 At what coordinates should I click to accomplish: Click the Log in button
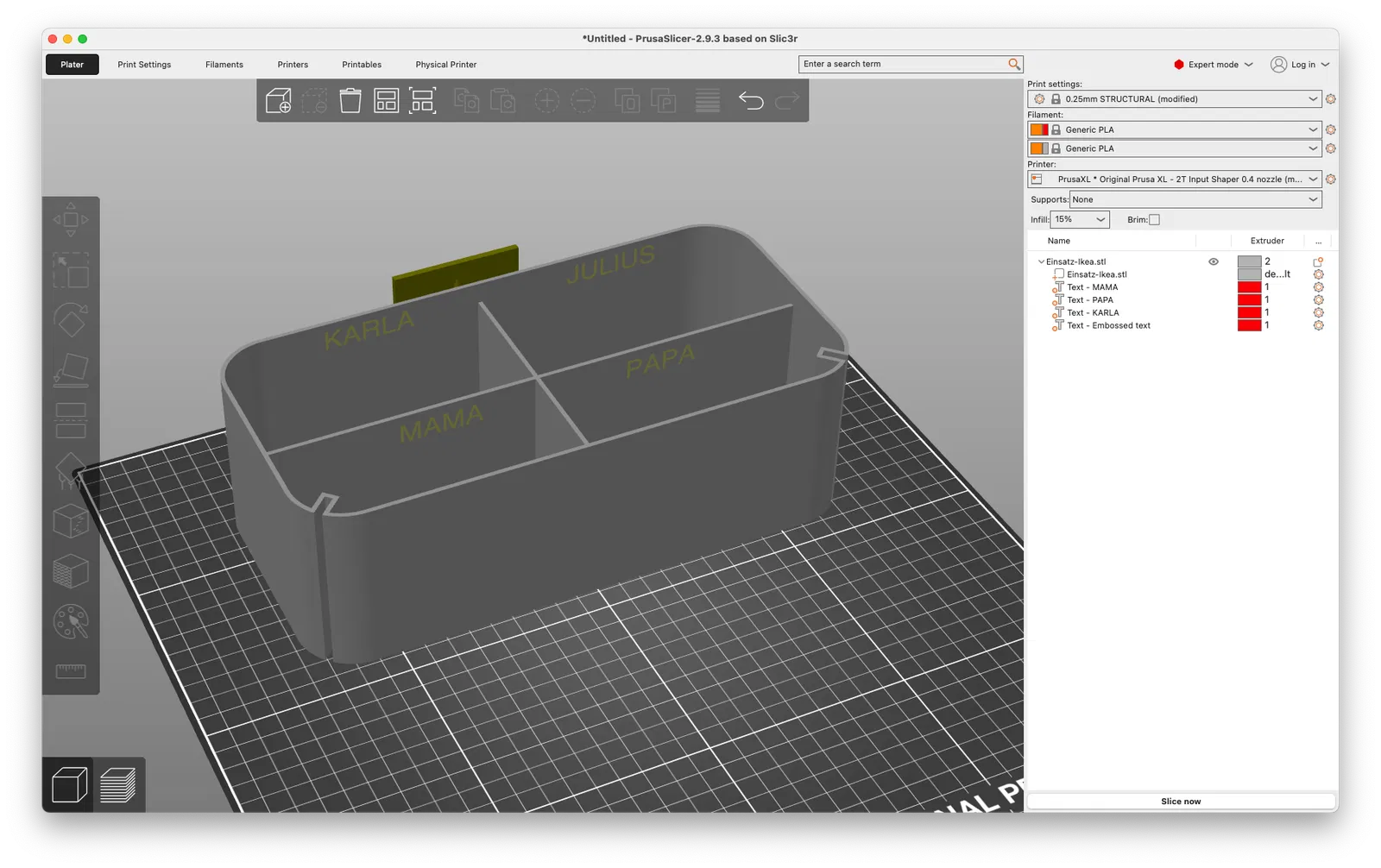click(x=1300, y=65)
